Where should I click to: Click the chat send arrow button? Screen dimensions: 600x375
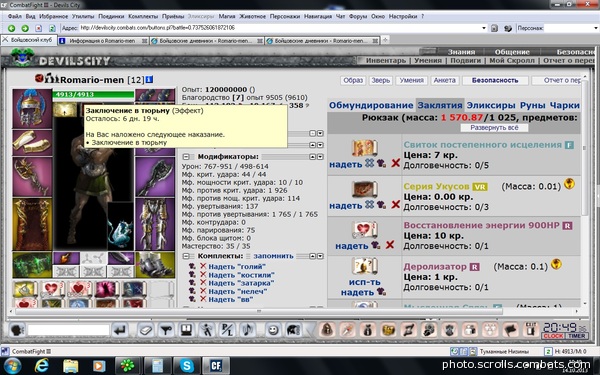pos(120,330)
